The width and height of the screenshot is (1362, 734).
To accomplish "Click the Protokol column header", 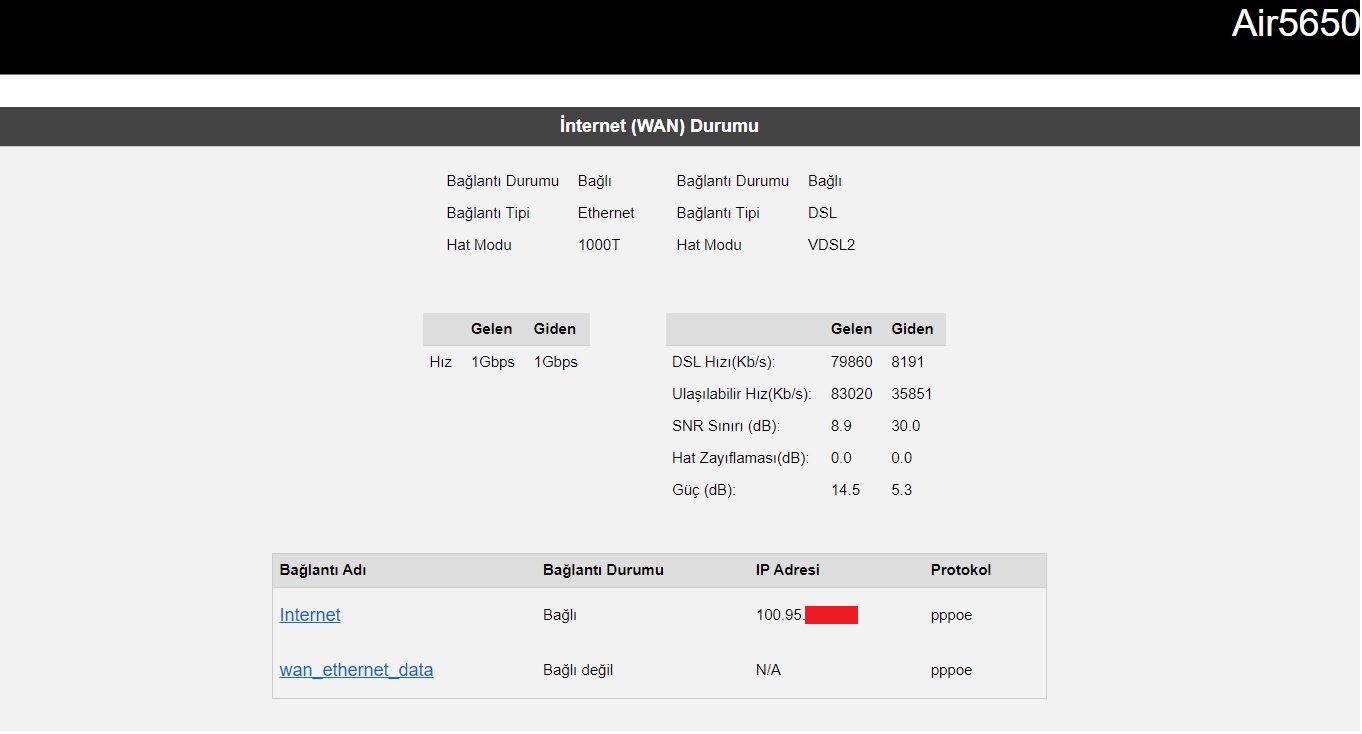I will point(961,570).
